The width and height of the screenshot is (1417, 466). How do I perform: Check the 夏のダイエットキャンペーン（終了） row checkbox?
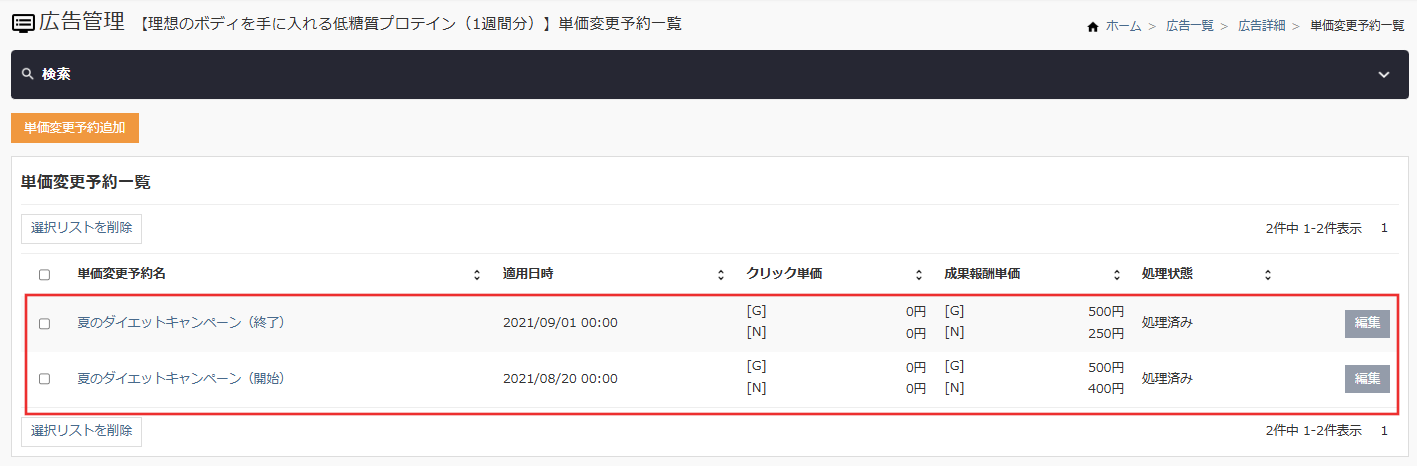[x=44, y=323]
